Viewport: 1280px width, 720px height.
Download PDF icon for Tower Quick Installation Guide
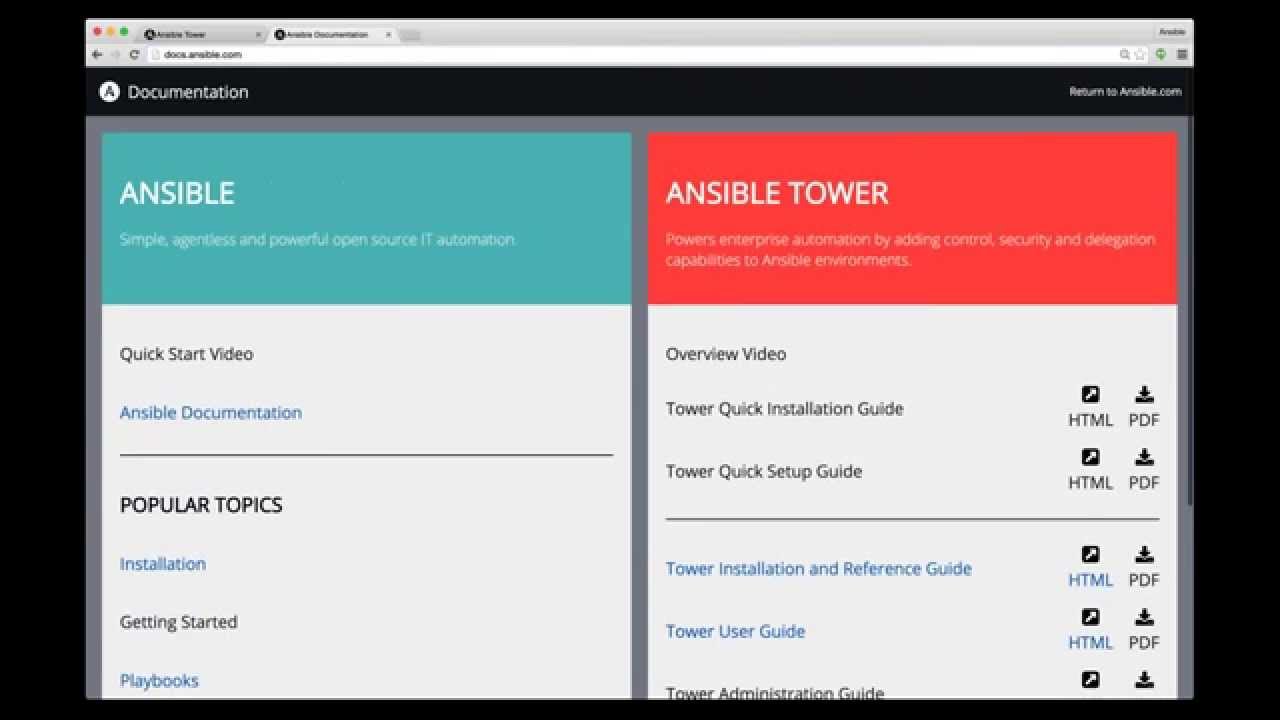click(1144, 394)
